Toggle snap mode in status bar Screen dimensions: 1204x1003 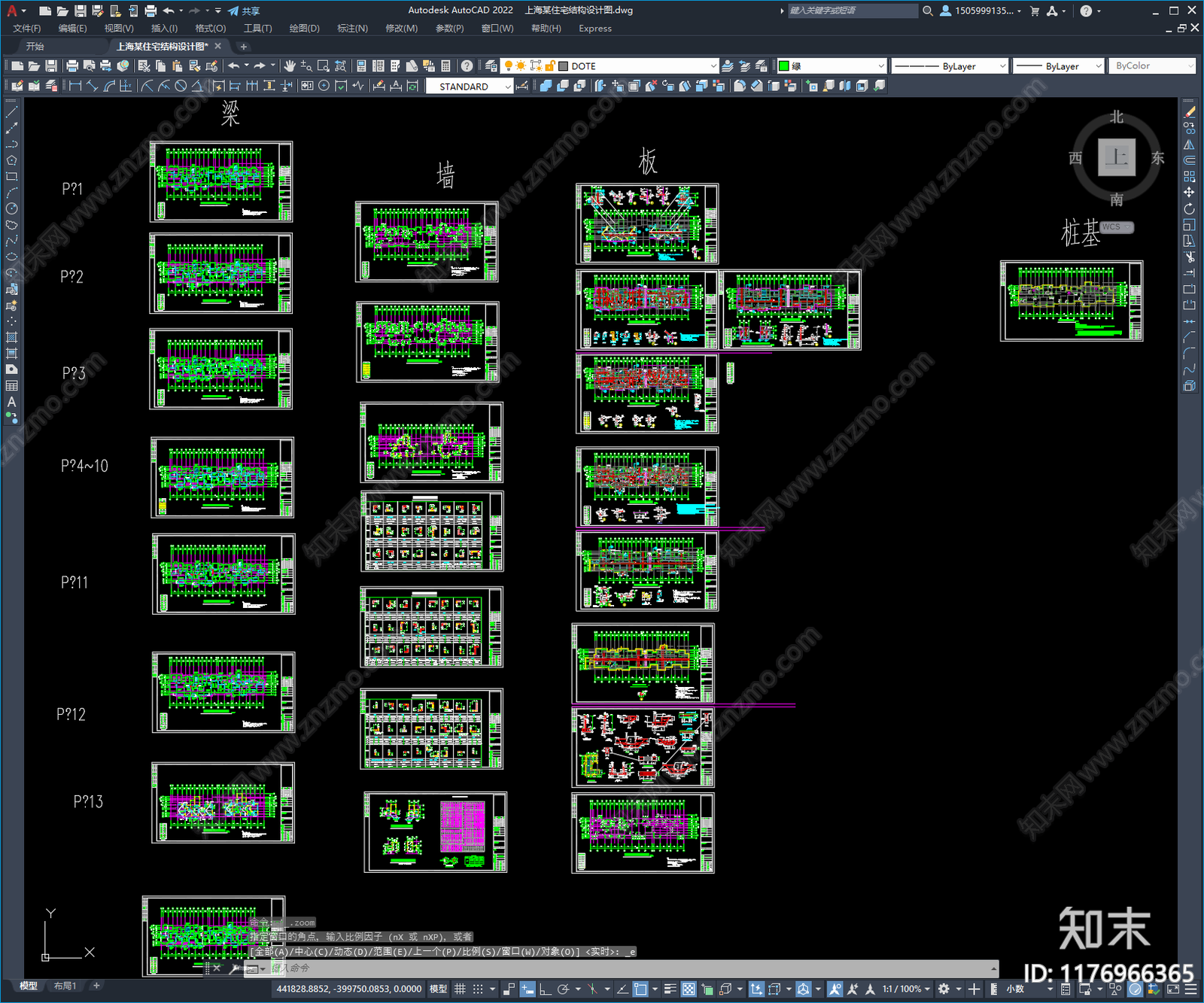(x=478, y=989)
